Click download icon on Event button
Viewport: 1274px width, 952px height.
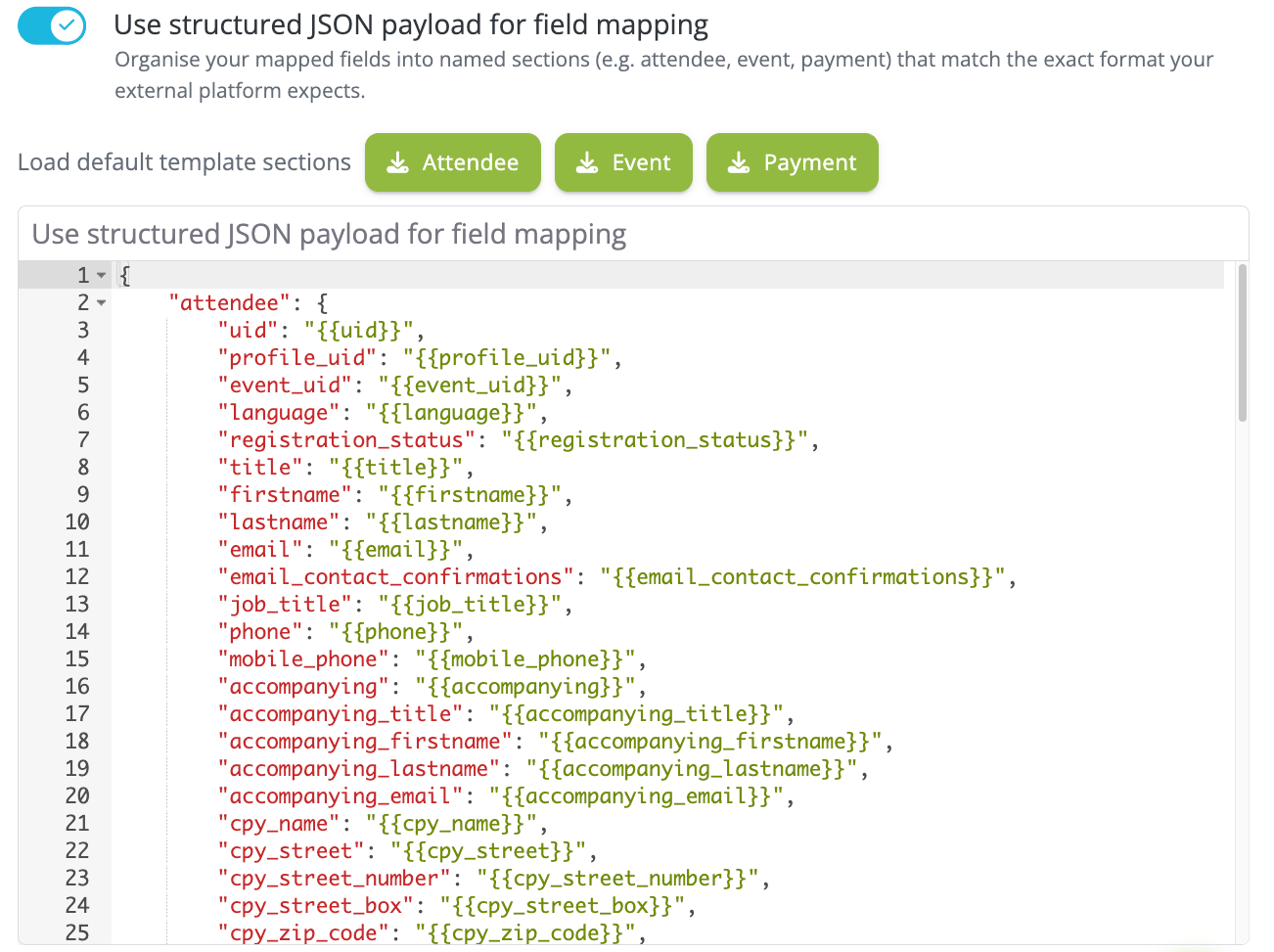point(587,162)
